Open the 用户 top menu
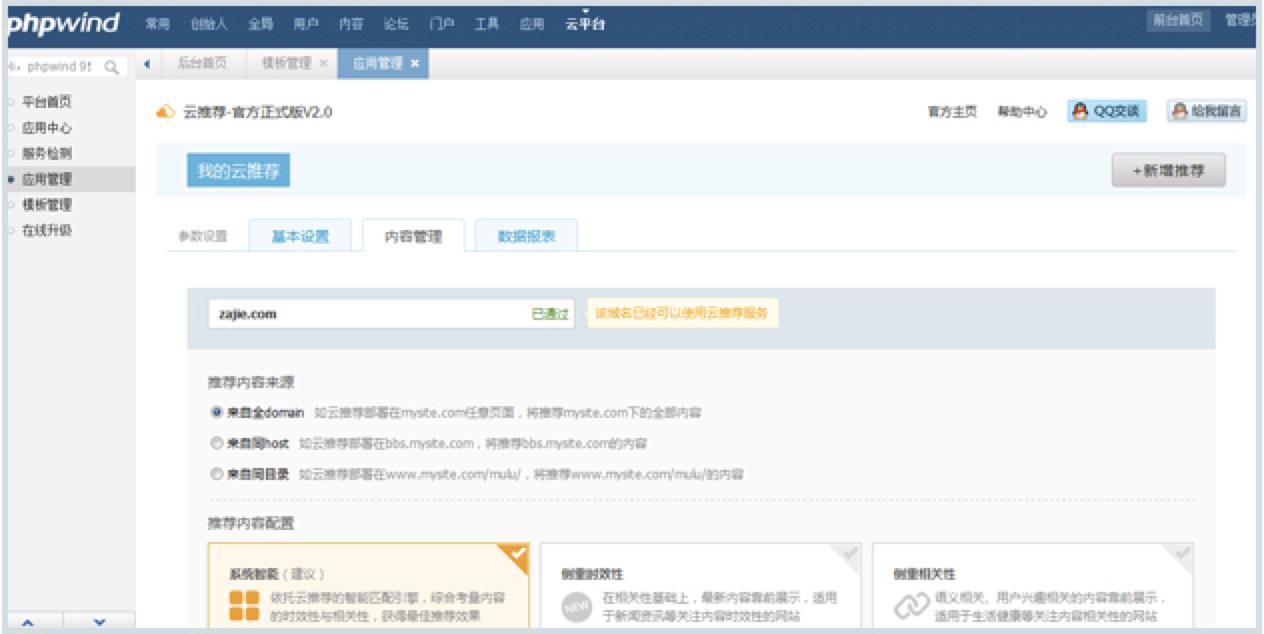Screen dimensions: 1264x634 click(306, 24)
